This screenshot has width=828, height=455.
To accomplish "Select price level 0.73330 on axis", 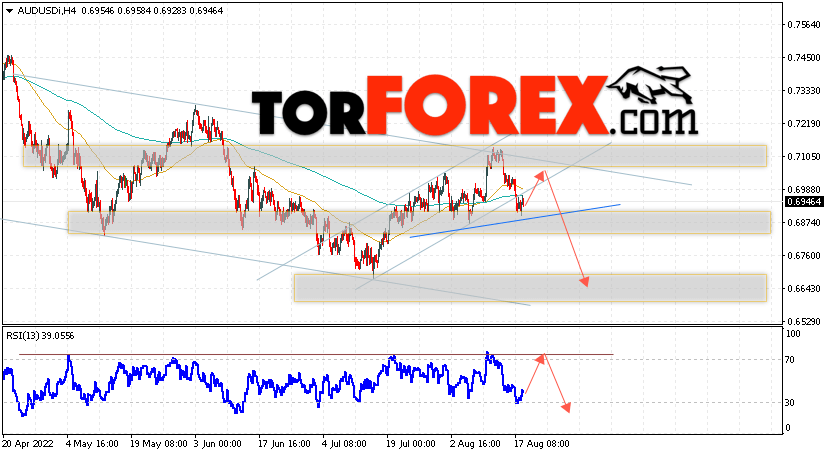I will (805, 91).
